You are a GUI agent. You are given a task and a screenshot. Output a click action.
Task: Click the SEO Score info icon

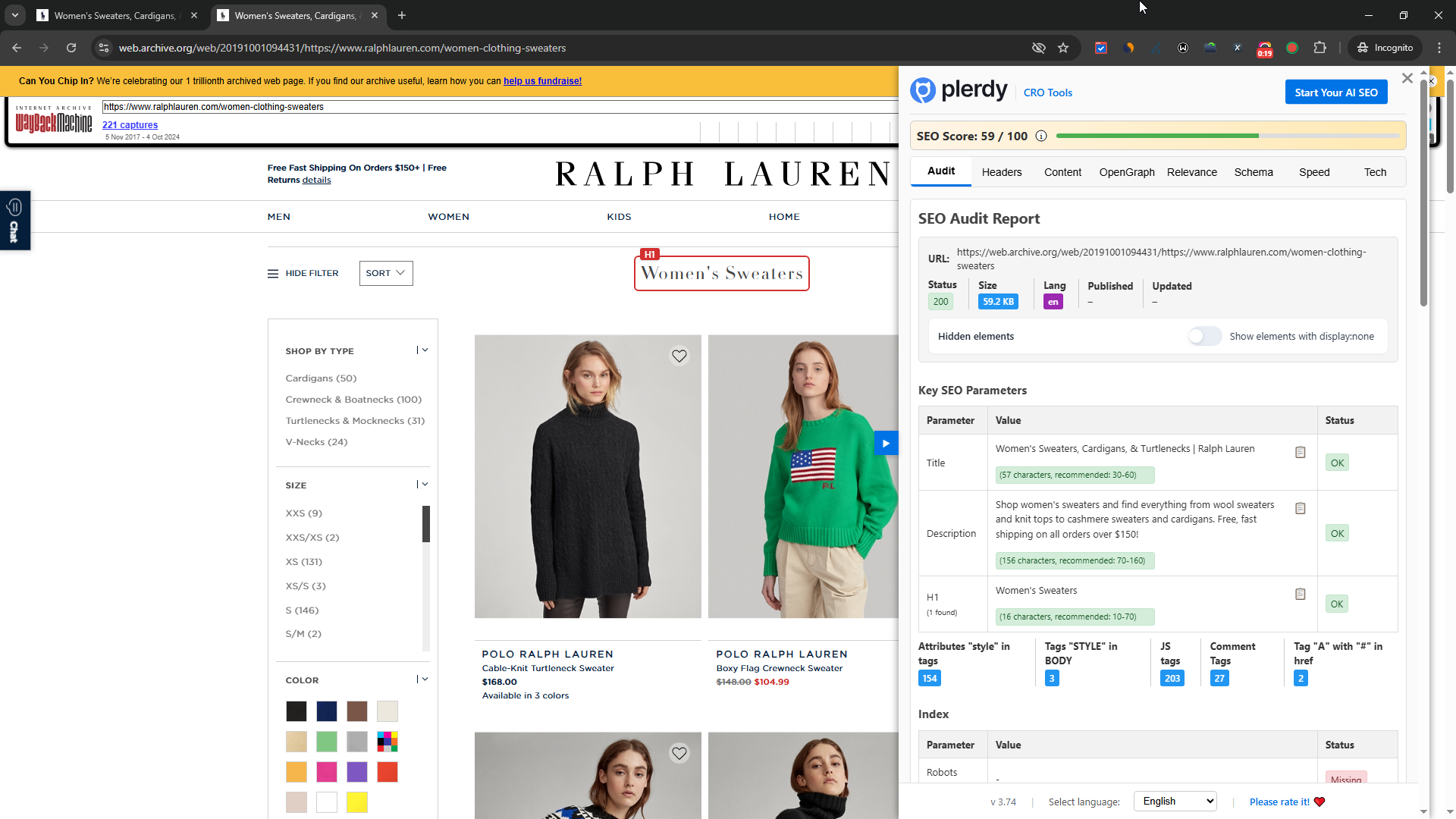tap(1041, 136)
